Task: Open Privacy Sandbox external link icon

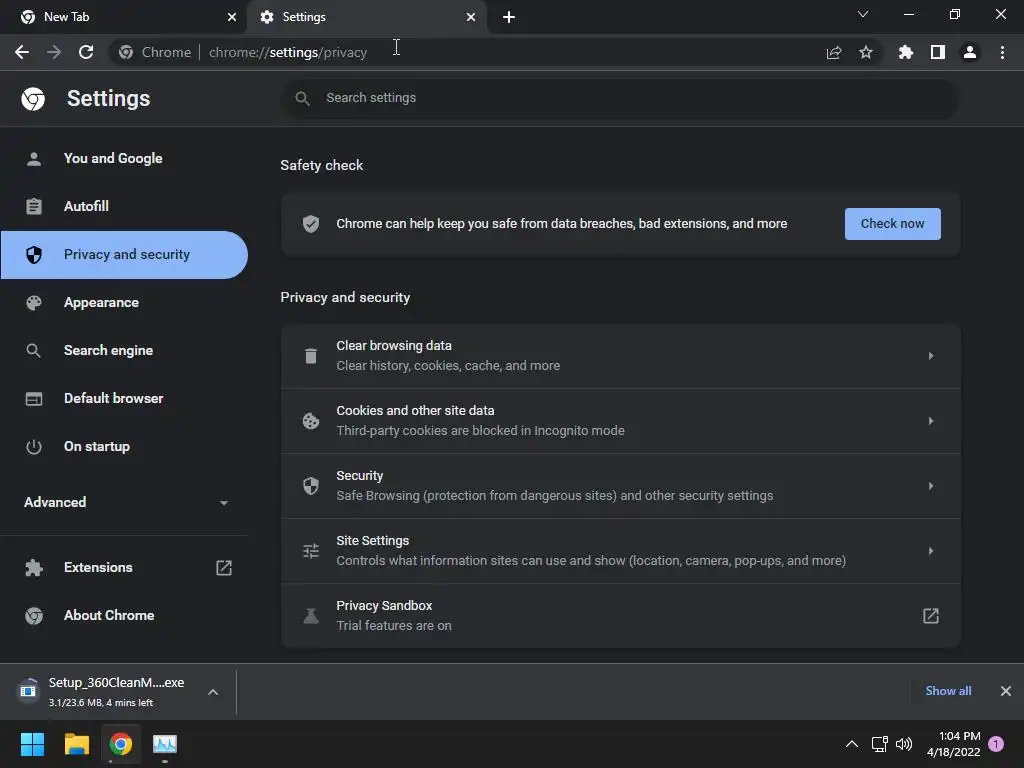Action: click(x=931, y=616)
